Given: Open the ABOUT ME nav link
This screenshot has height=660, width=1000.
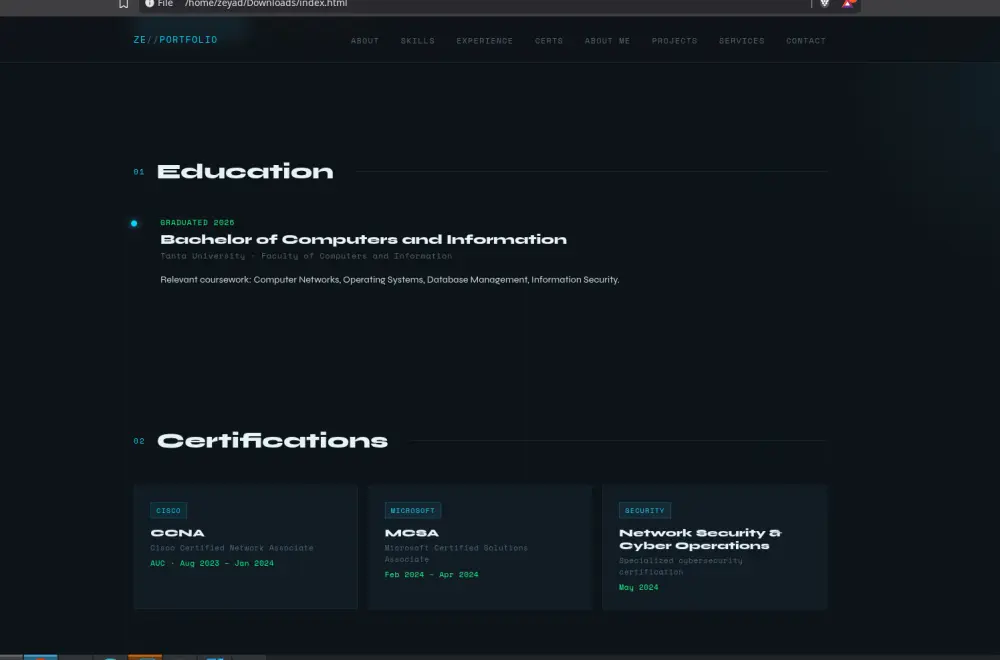Looking at the screenshot, I should click(607, 41).
